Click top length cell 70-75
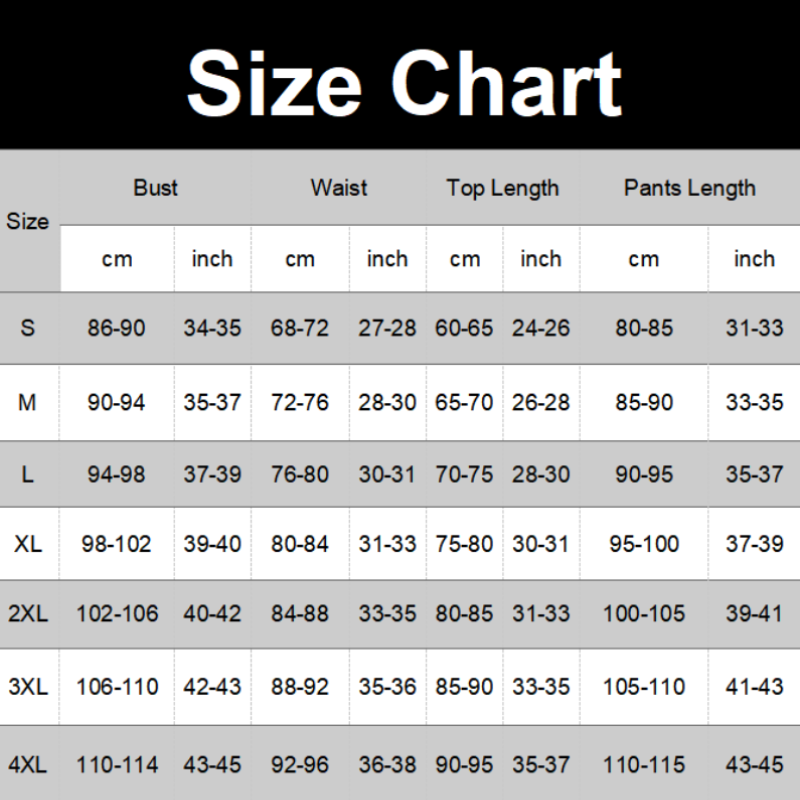This screenshot has width=800, height=800. click(x=464, y=475)
